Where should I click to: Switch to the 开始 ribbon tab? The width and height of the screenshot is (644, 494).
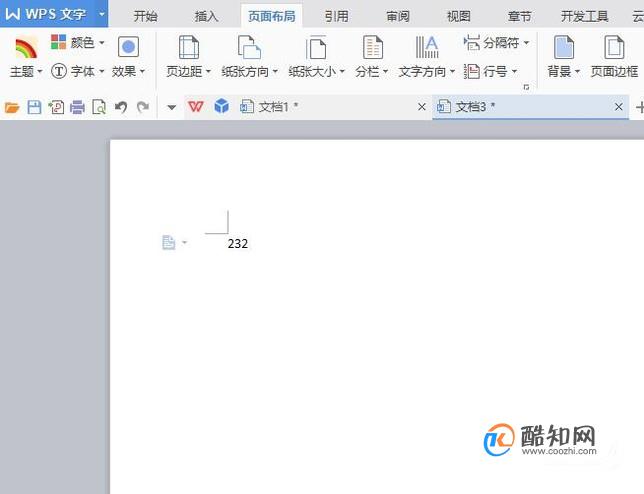point(145,16)
